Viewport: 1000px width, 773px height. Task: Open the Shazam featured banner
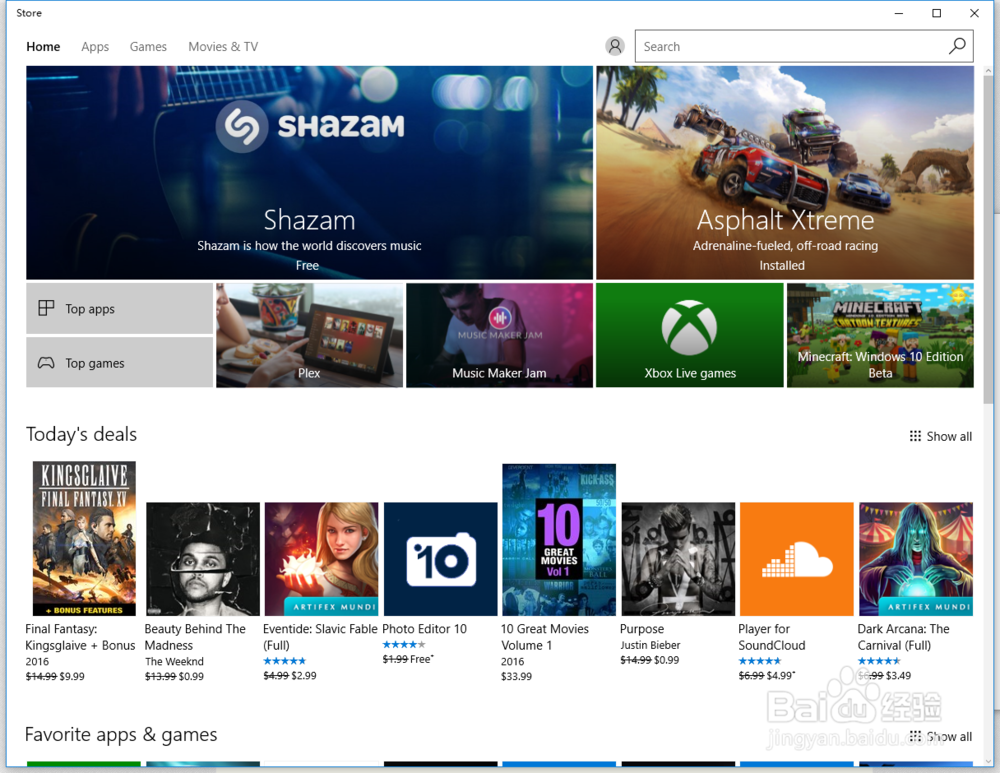click(309, 172)
